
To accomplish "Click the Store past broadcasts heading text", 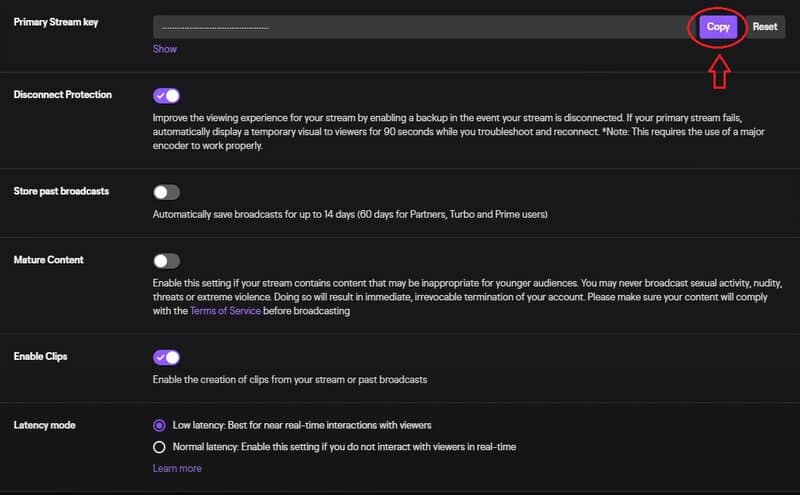I will click(x=61, y=191).
